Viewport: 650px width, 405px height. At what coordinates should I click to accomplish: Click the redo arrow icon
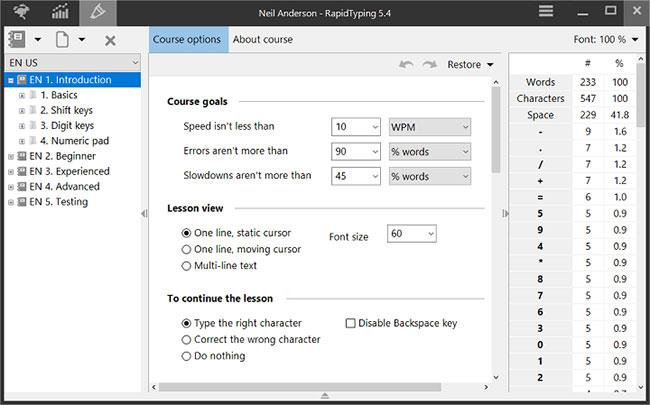429,65
